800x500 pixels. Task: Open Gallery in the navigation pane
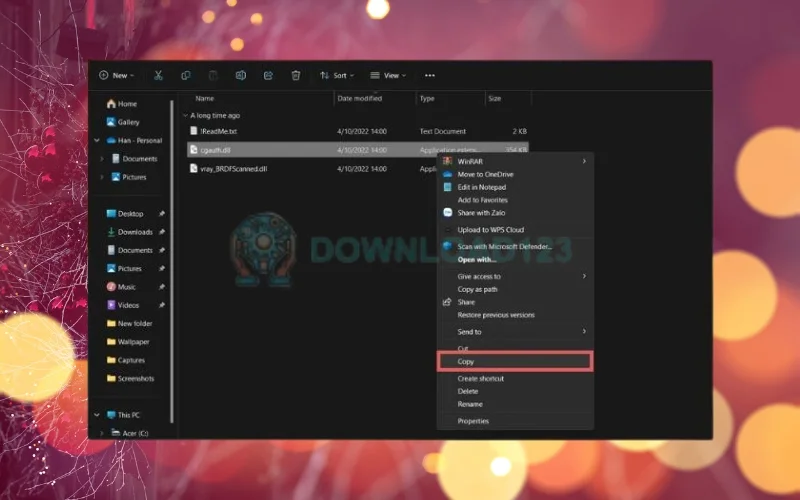pos(123,122)
